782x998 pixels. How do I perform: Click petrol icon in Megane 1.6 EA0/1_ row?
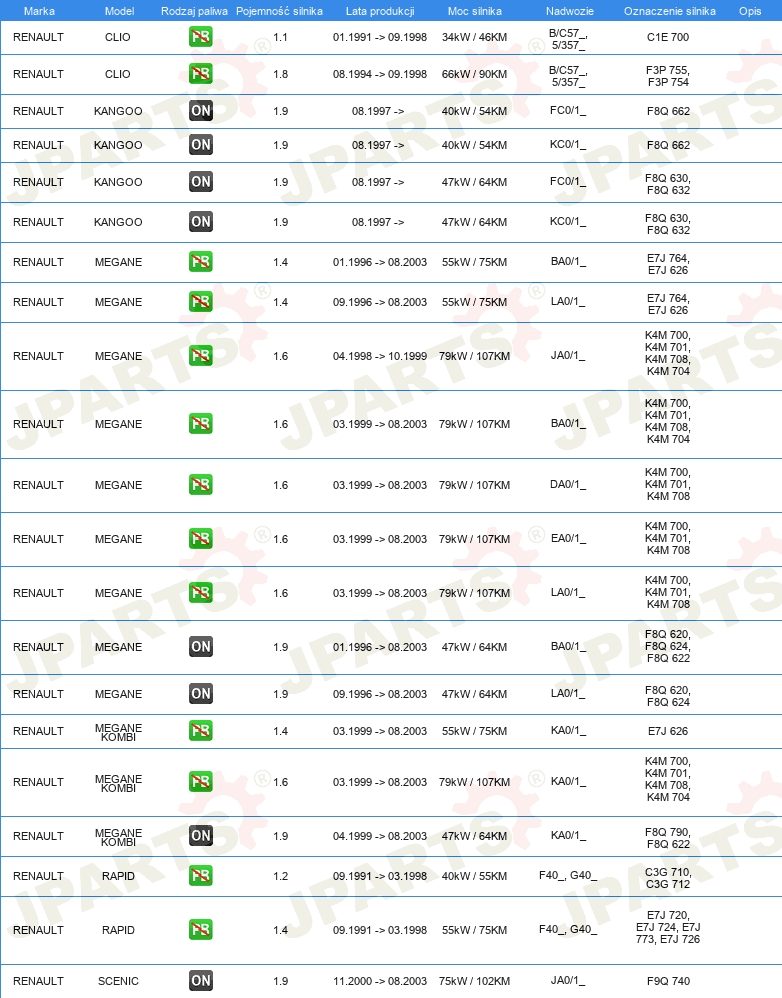coord(200,539)
